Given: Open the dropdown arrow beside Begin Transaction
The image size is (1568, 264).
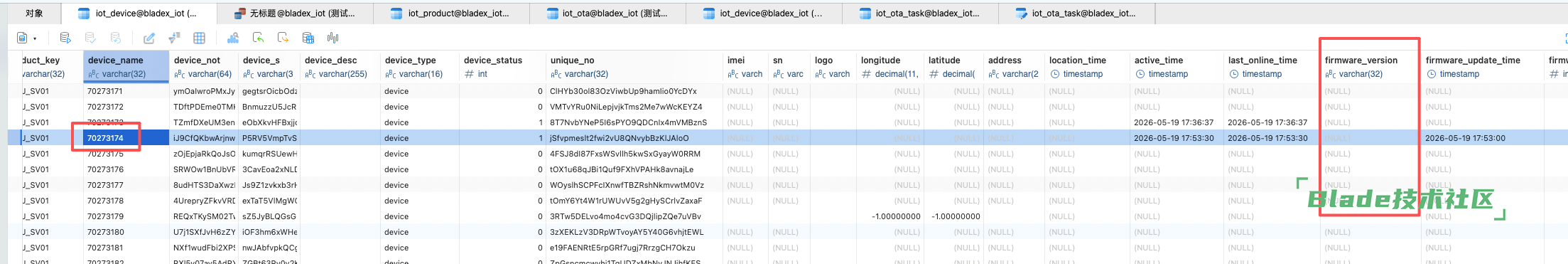Looking at the screenshot, I should click(x=35, y=38).
